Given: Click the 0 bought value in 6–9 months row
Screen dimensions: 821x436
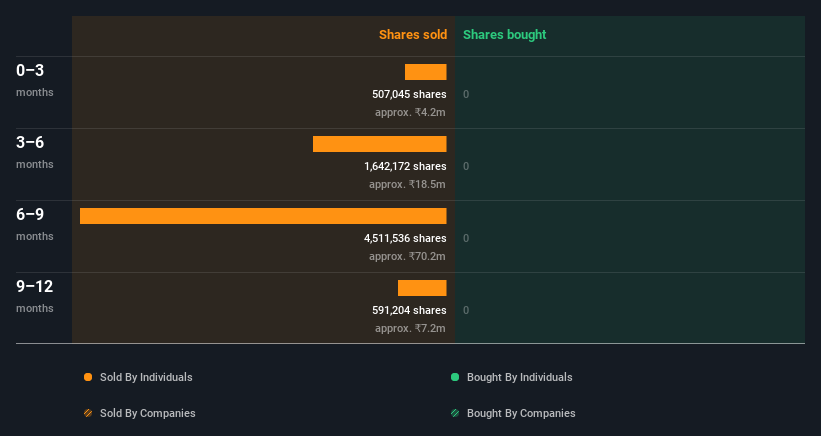Looking at the screenshot, I should click(x=466, y=238).
